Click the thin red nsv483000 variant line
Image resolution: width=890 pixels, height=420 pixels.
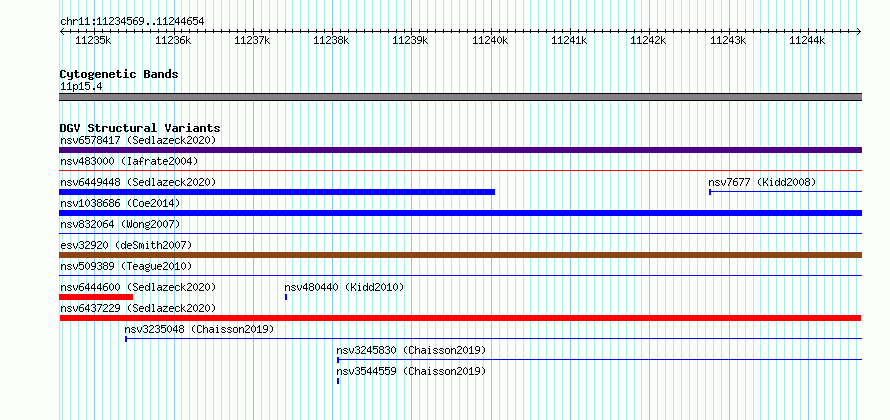click(460, 170)
